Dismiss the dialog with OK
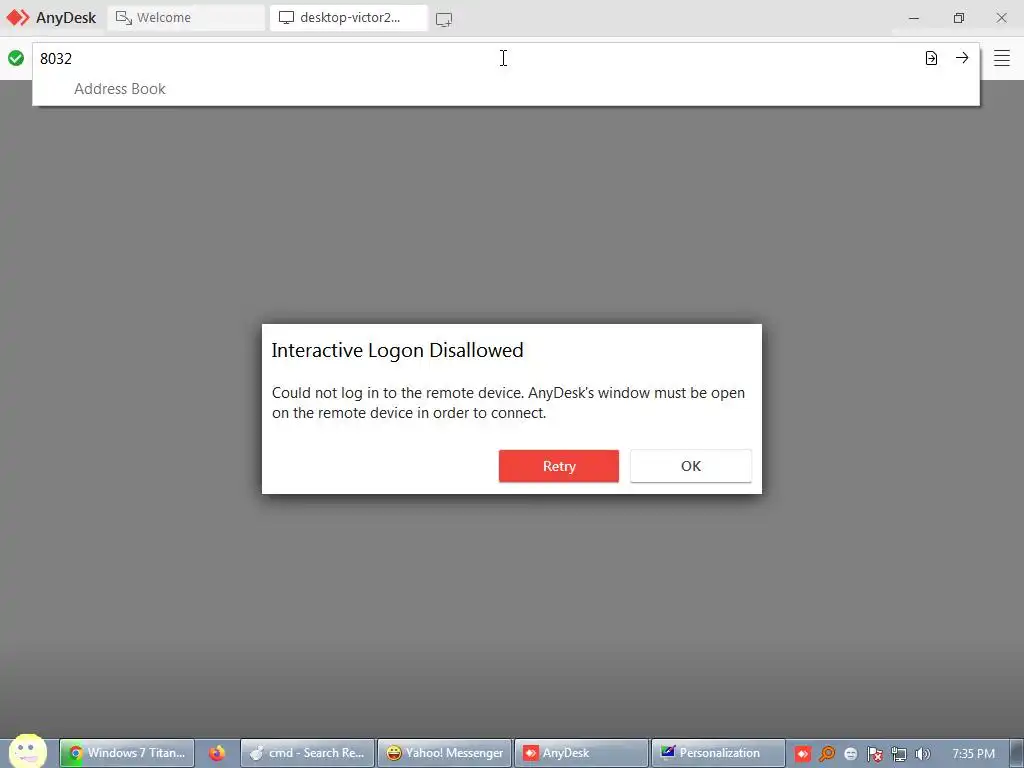The height and width of the screenshot is (768, 1024). pos(691,466)
